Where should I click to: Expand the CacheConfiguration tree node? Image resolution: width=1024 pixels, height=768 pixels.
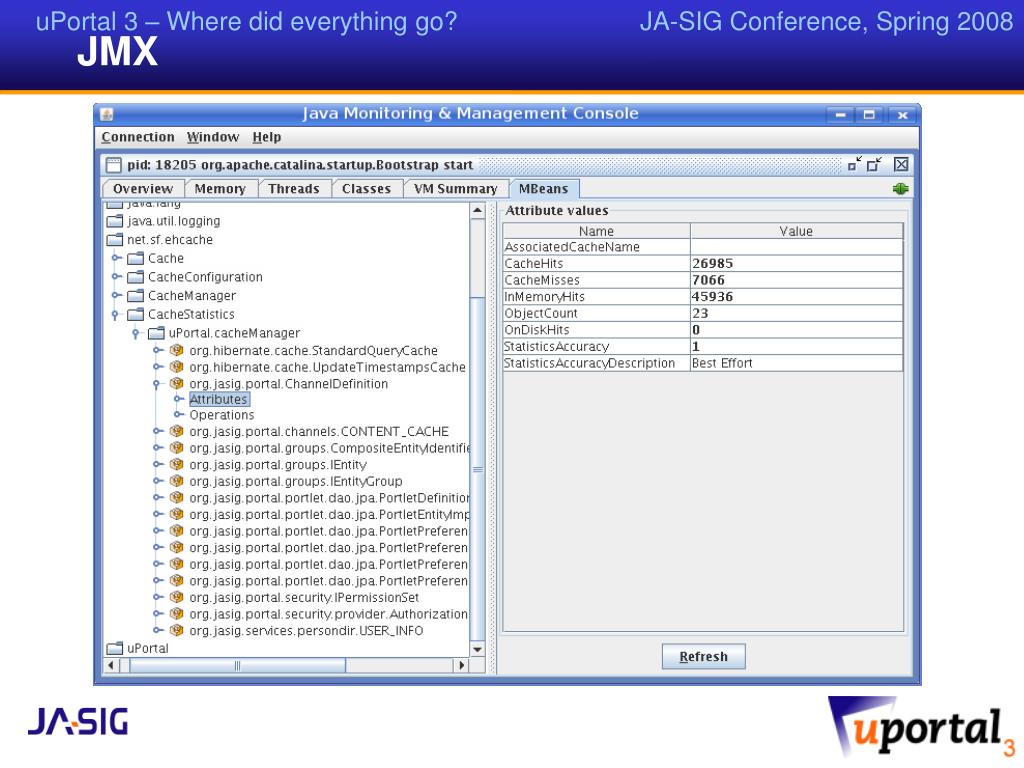[116, 277]
